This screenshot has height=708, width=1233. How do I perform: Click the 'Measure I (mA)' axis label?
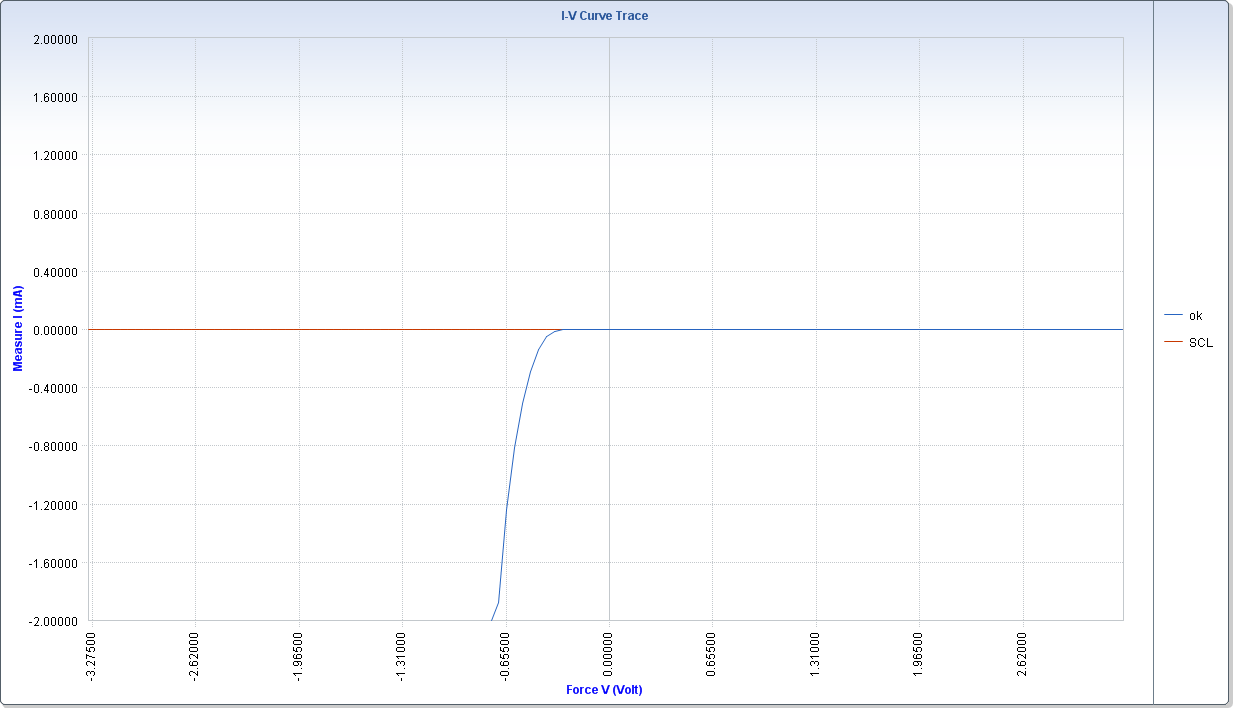(x=18, y=328)
